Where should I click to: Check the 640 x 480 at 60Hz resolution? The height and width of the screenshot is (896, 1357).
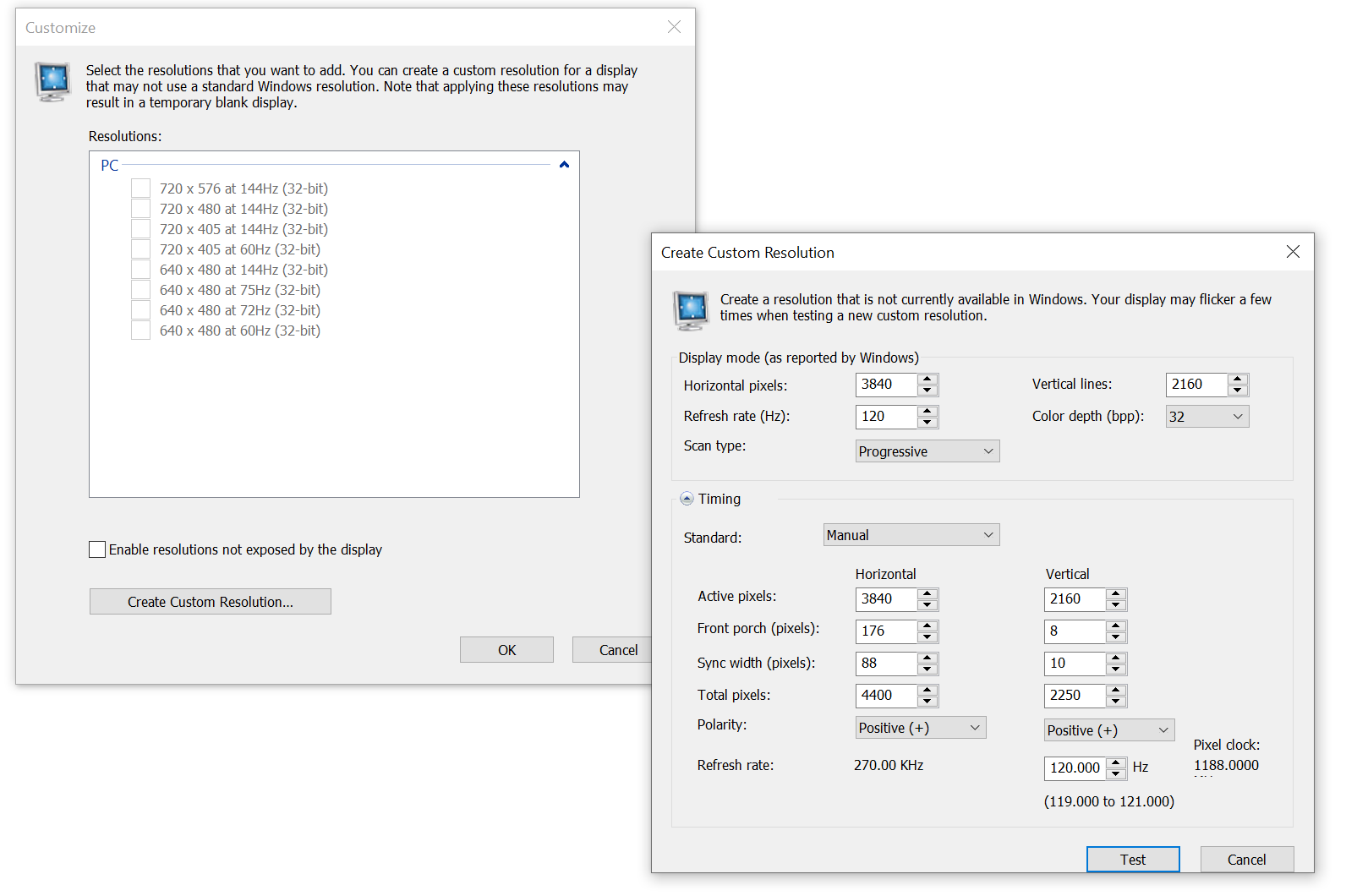click(141, 331)
